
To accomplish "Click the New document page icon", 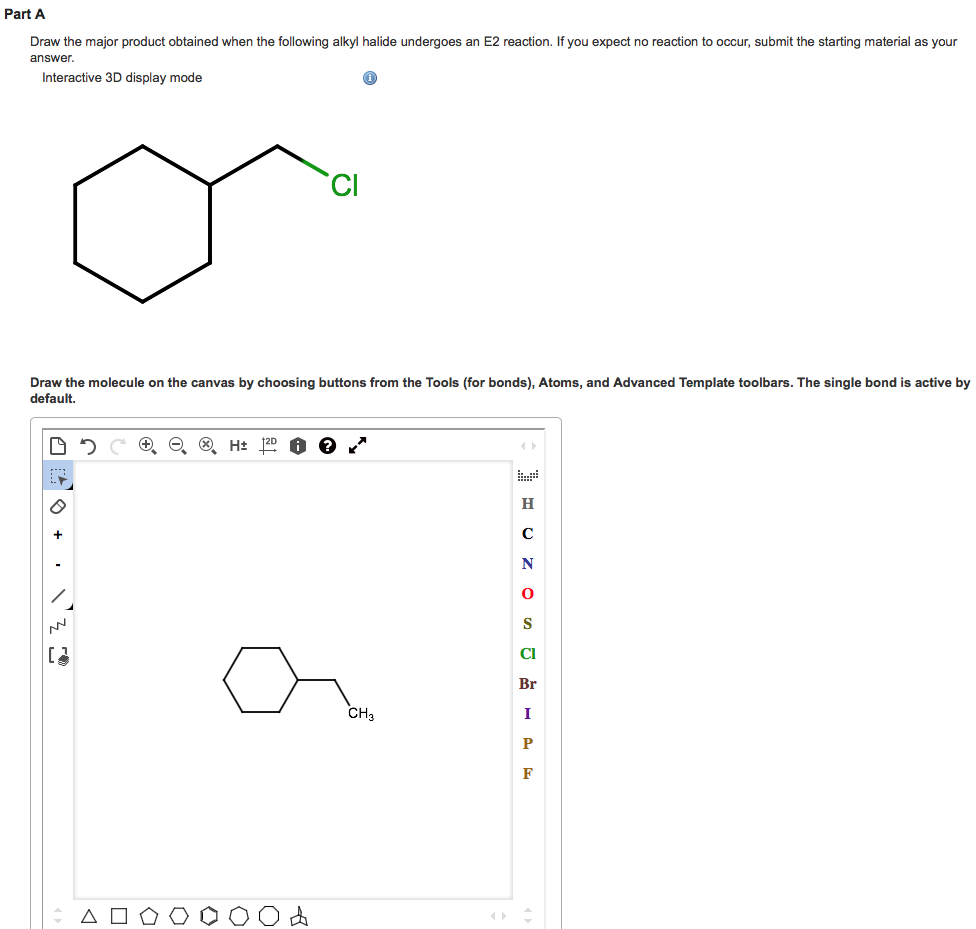I will pyautogui.click(x=57, y=445).
